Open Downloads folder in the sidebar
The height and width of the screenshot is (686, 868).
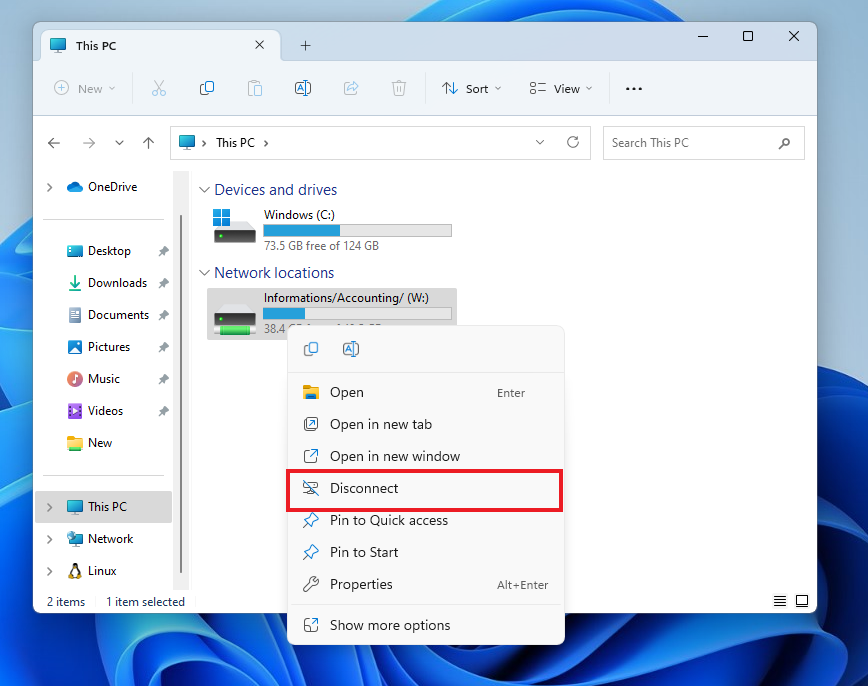click(117, 283)
